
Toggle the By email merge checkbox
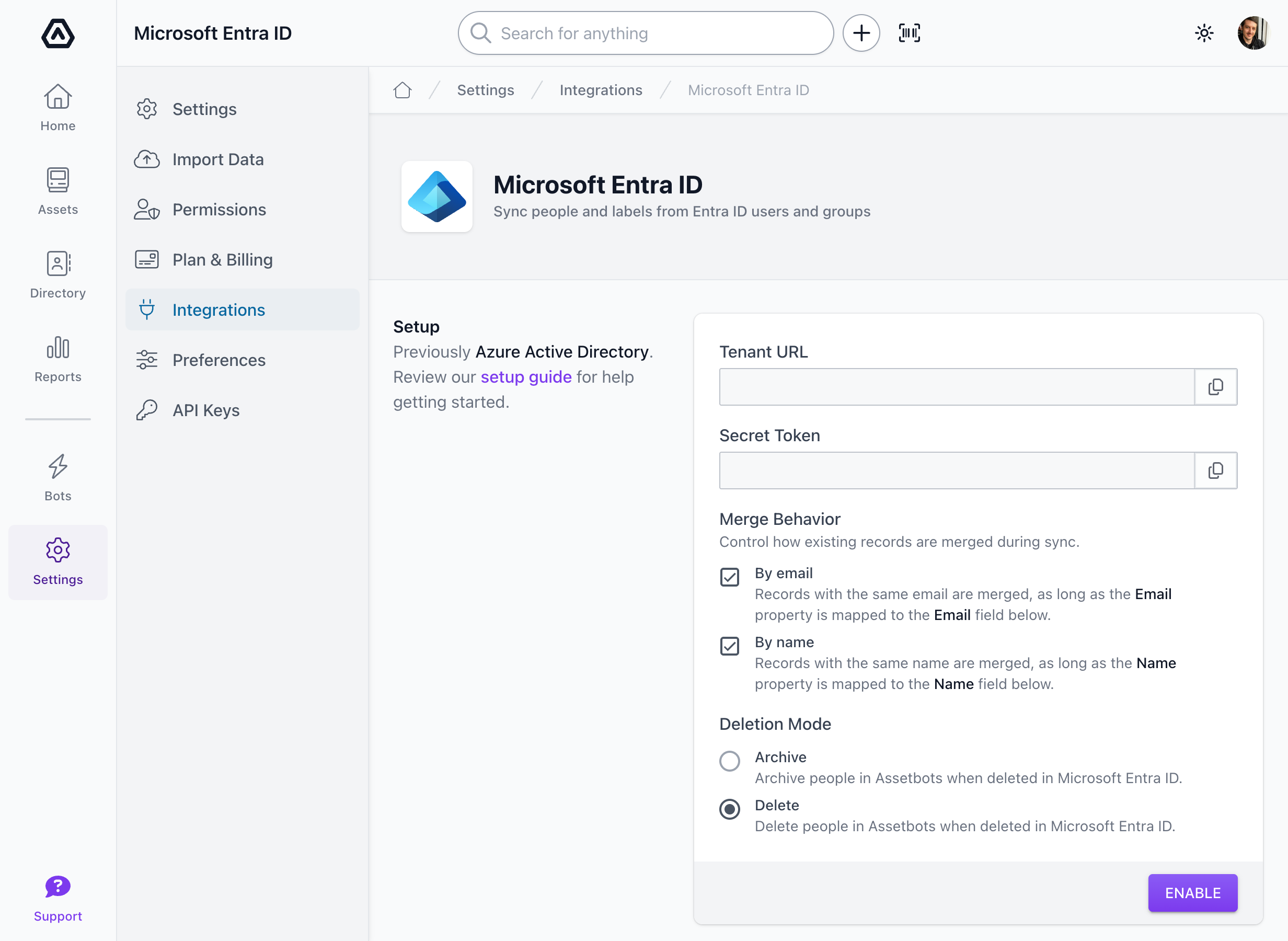coord(729,577)
